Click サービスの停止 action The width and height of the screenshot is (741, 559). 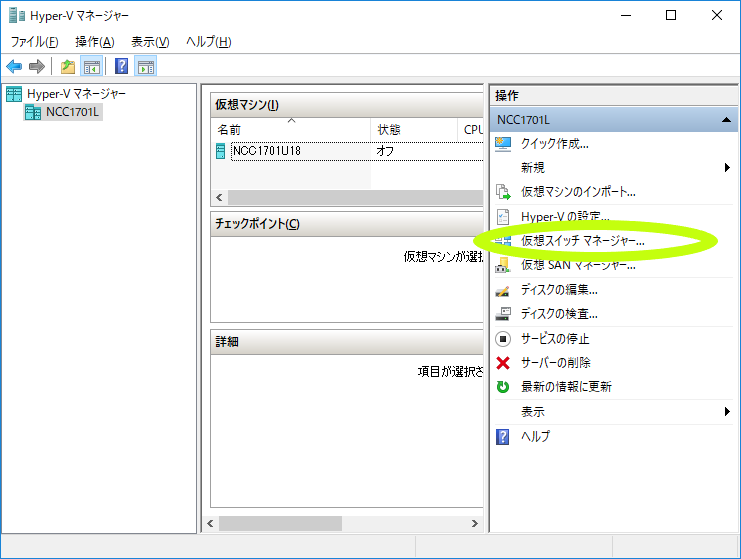coord(555,339)
